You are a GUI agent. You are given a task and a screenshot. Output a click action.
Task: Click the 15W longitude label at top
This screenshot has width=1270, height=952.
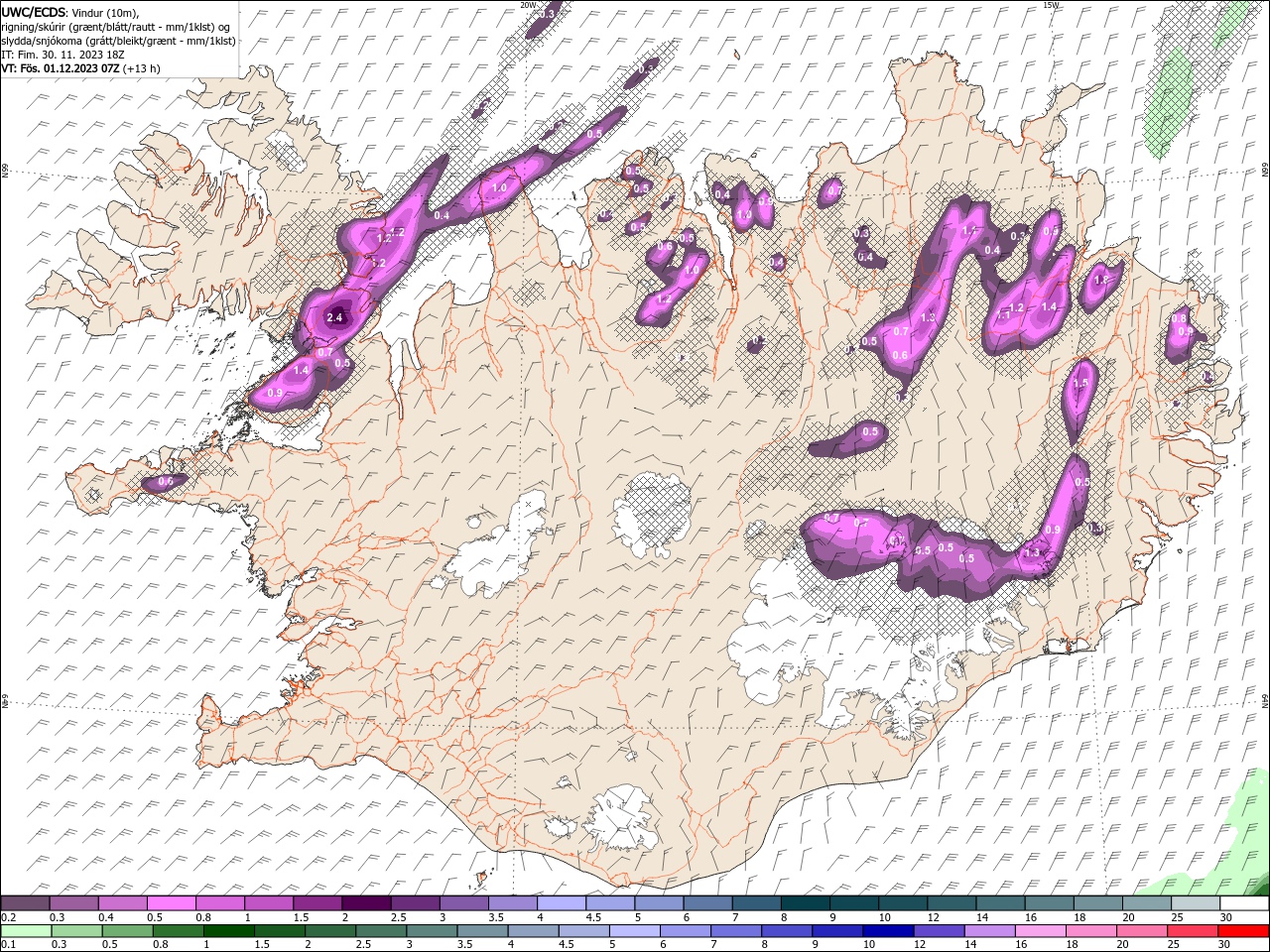pos(1052,4)
